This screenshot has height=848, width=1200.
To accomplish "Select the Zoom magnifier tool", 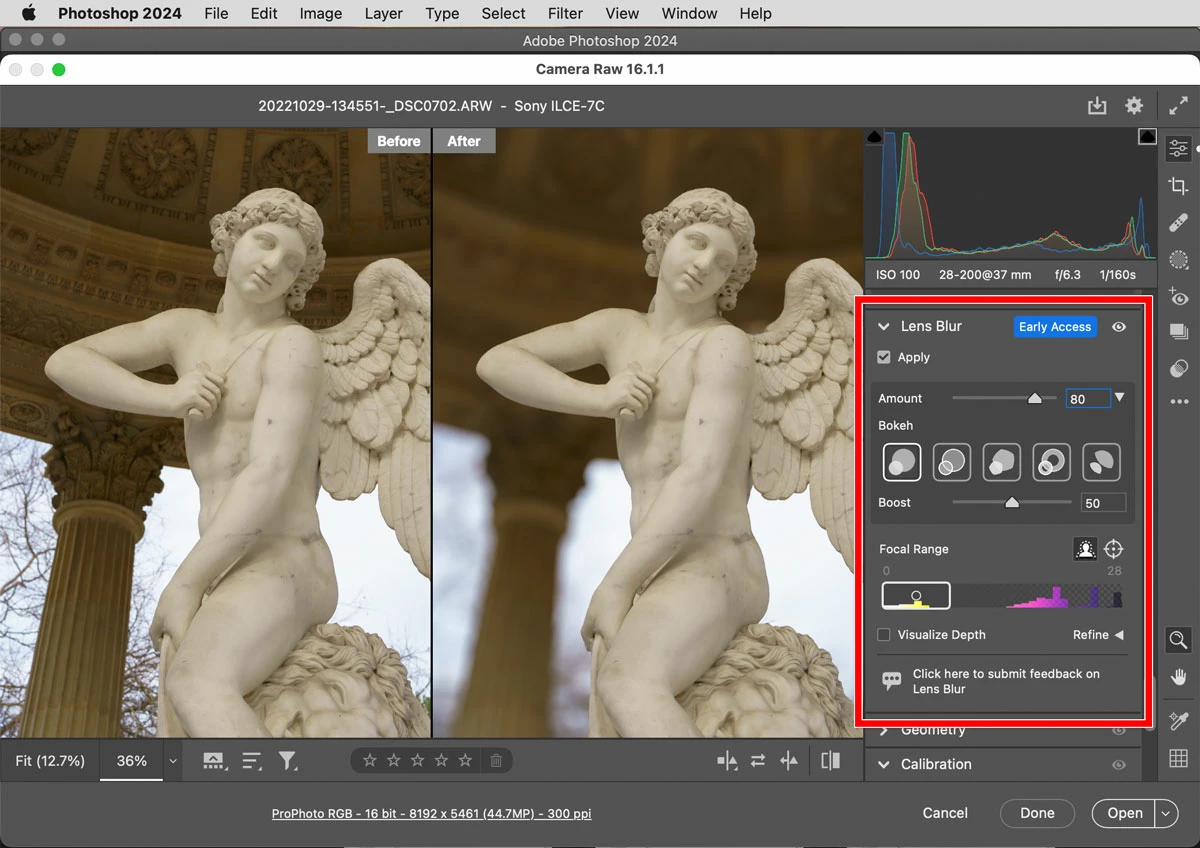I will [x=1178, y=640].
